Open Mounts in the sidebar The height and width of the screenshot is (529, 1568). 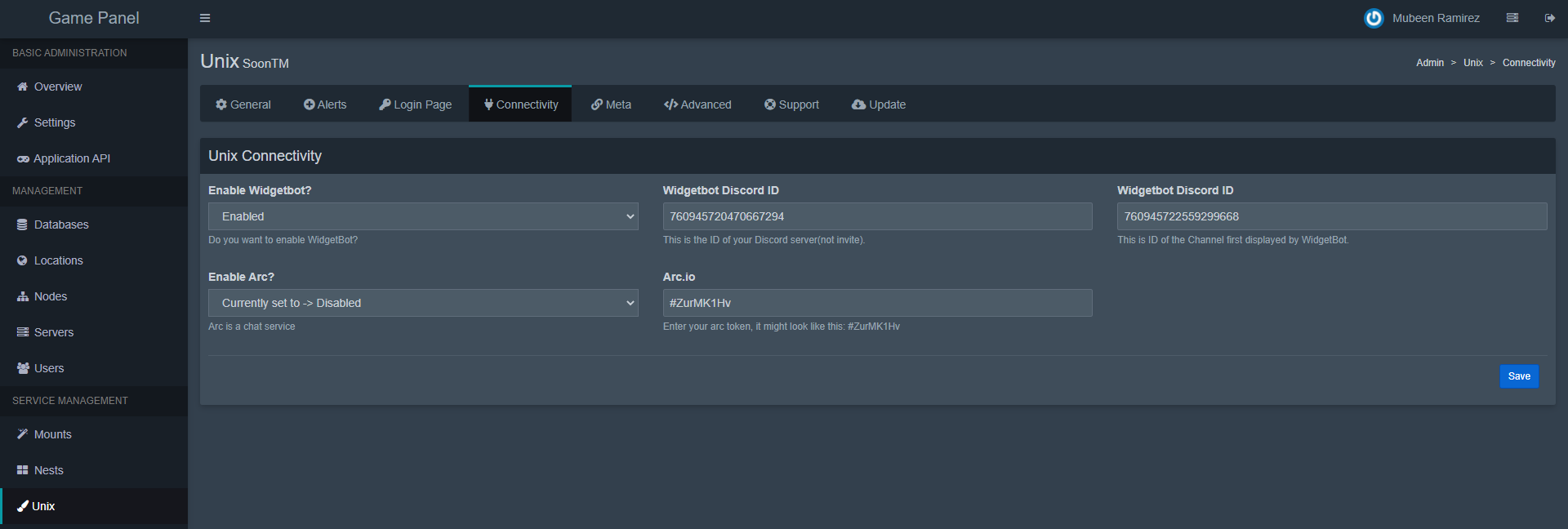[52, 434]
